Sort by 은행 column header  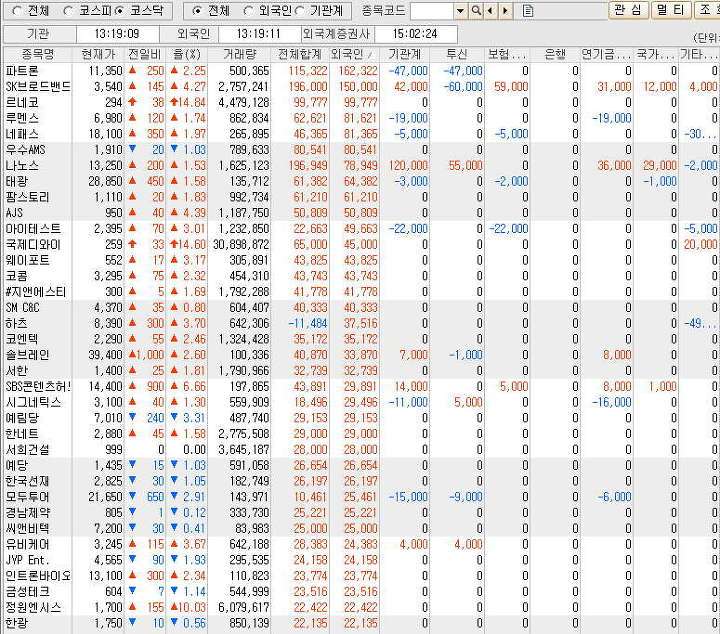click(555, 54)
